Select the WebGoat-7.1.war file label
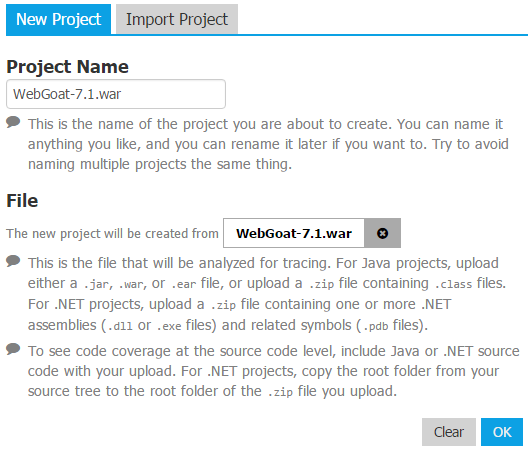The height and width of the screenshot is (451, 528). 294,233
